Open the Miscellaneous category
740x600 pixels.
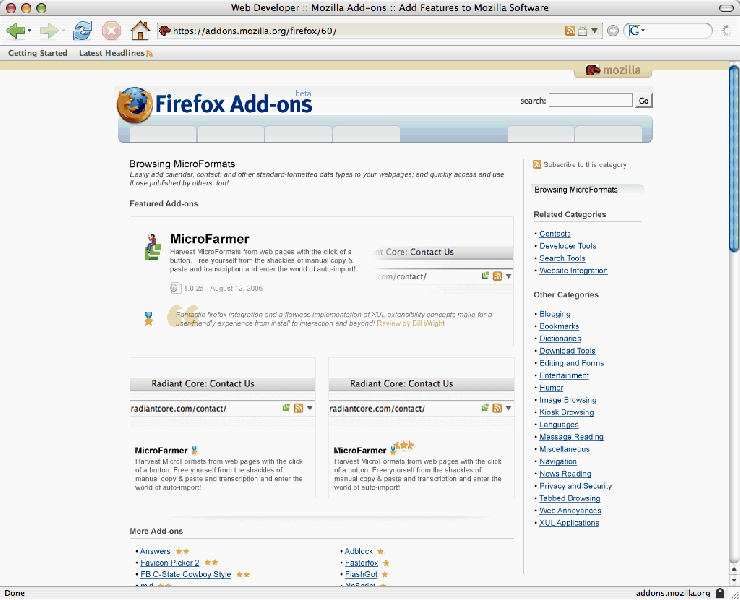click(564, 449)
